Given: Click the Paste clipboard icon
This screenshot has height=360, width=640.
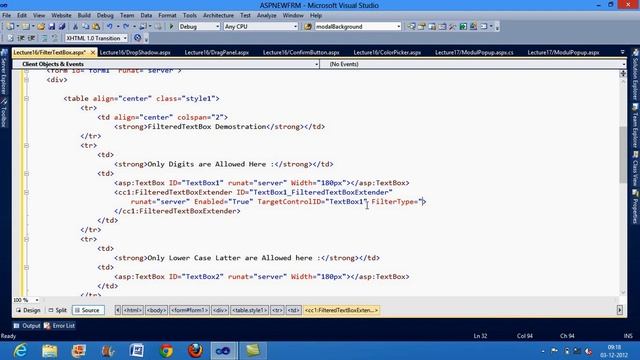Looking at the screenshot, I should [96, 27].
